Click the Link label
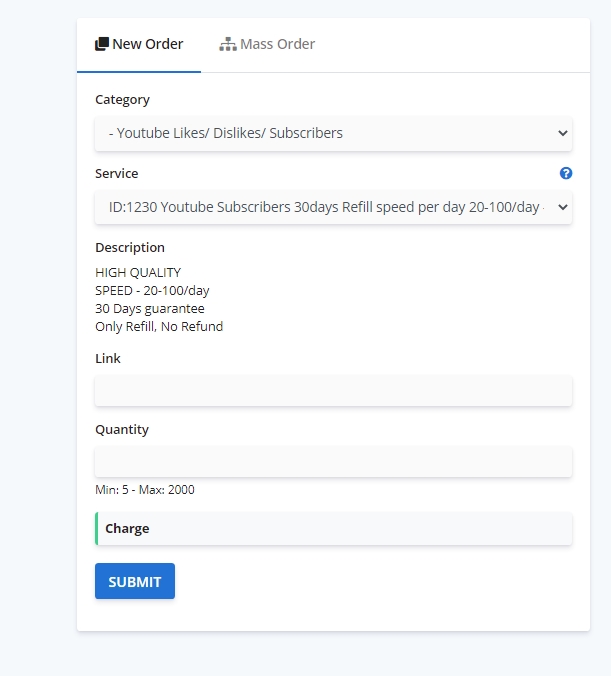Image resolution: width=611 pixels, height=676 pixels. [x=108, y=358]
